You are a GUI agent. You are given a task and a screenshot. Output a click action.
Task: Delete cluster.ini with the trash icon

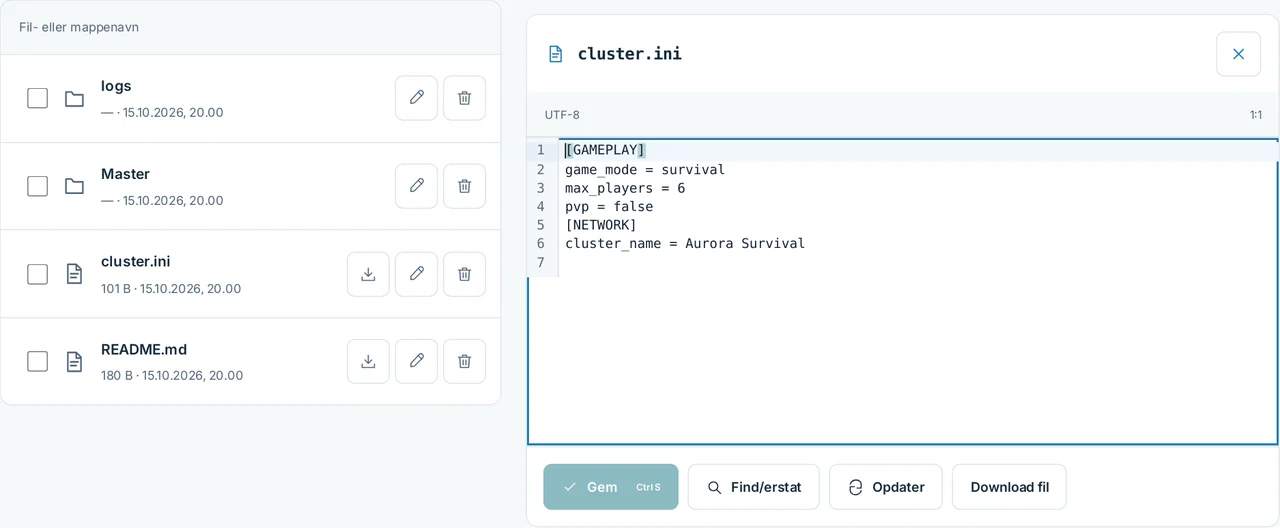[x=464, y=274]
